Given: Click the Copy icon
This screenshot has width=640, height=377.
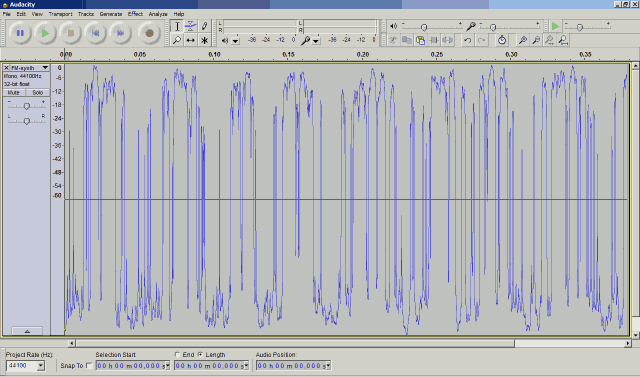Looking at the screenshot, I should [x=407, y=40].
